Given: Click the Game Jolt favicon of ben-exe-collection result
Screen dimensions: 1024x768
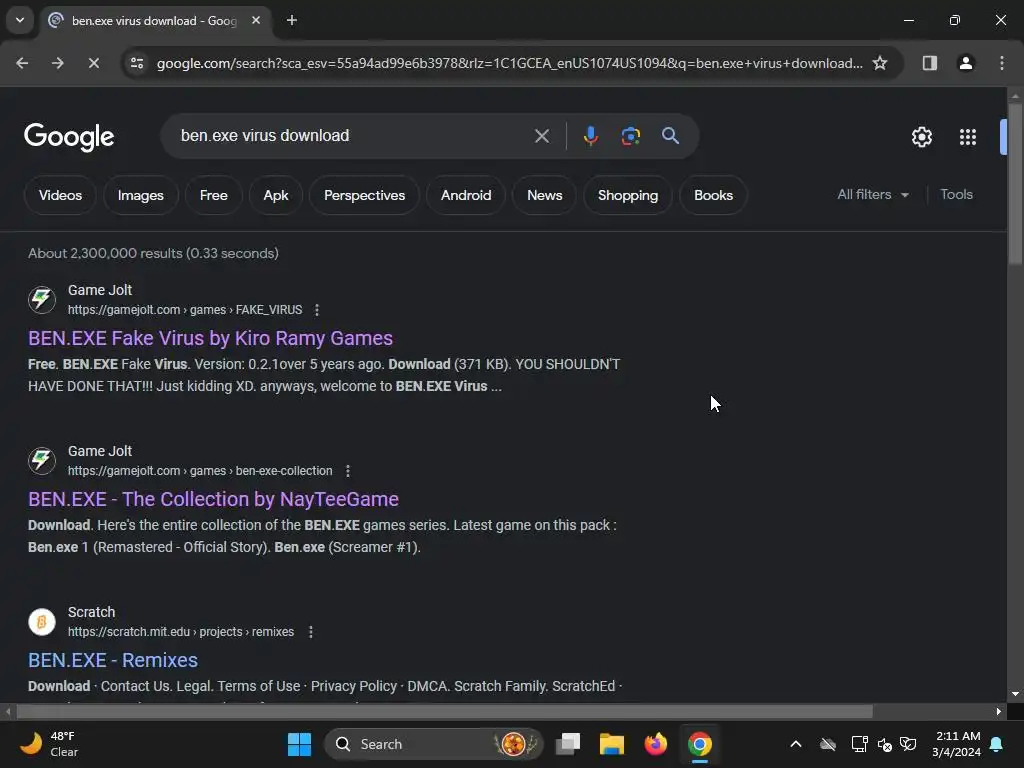Looking at the screenshot, I should coord(42,460).
